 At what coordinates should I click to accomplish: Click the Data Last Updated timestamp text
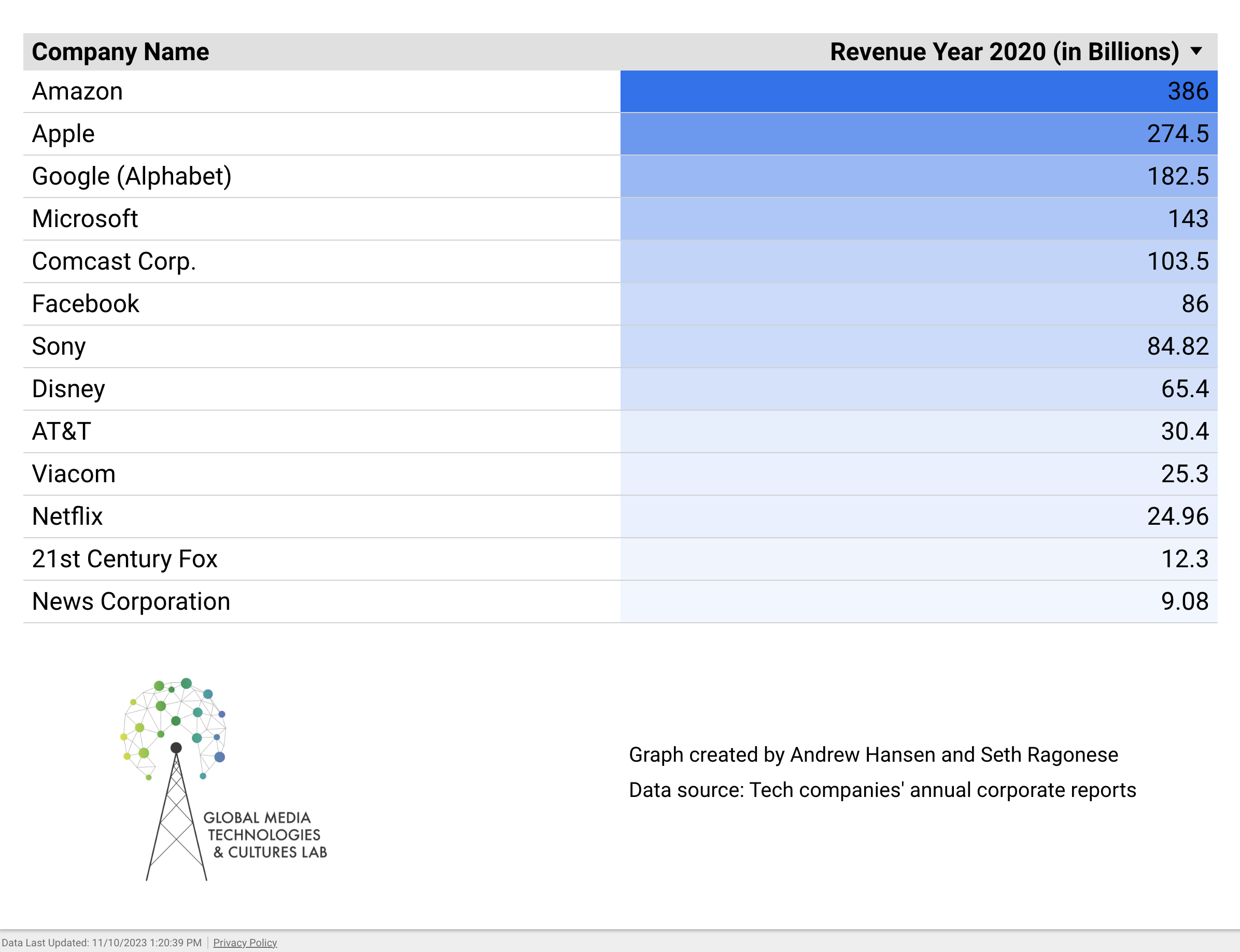coord(102,942)
